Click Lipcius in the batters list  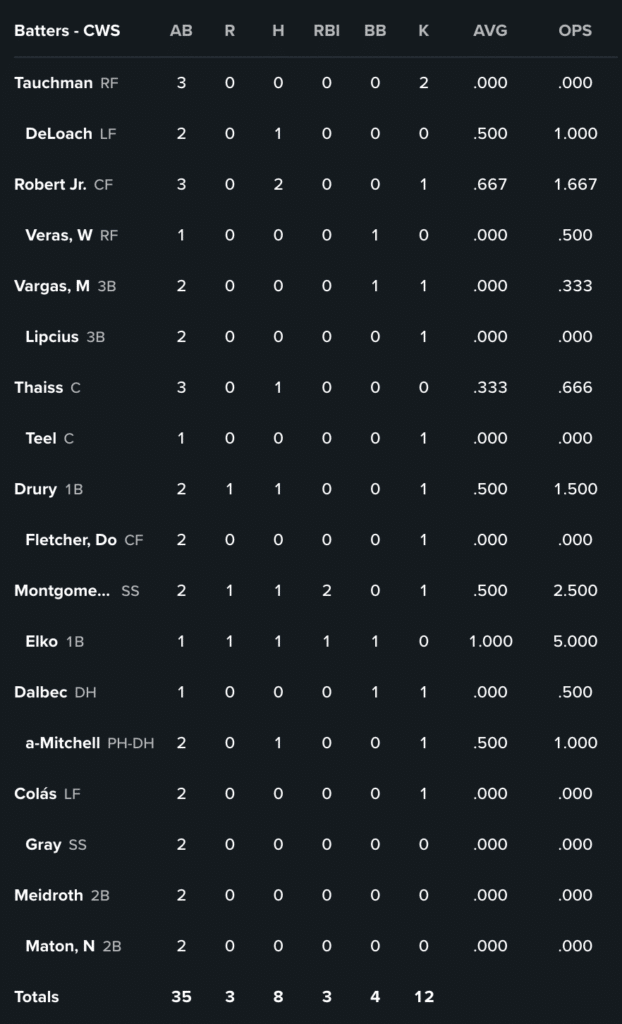tap(51, 337)
